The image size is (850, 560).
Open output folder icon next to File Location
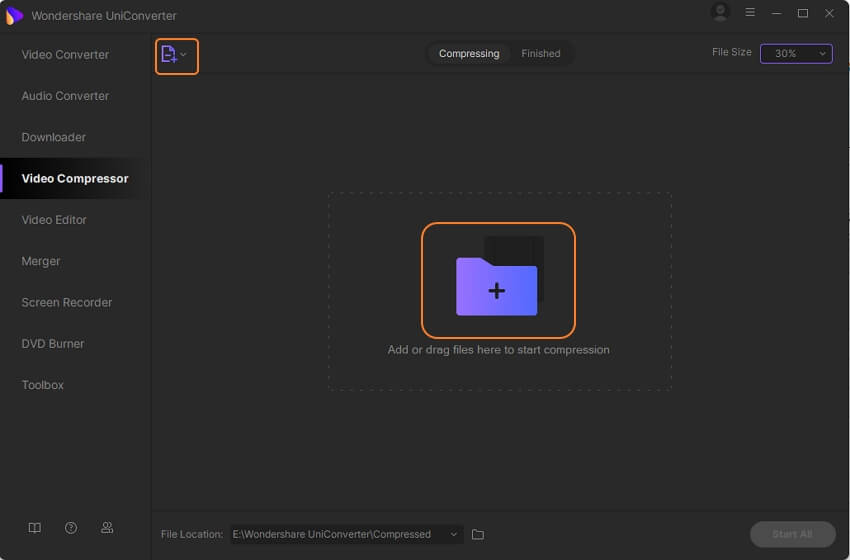[x=478, y=535]
